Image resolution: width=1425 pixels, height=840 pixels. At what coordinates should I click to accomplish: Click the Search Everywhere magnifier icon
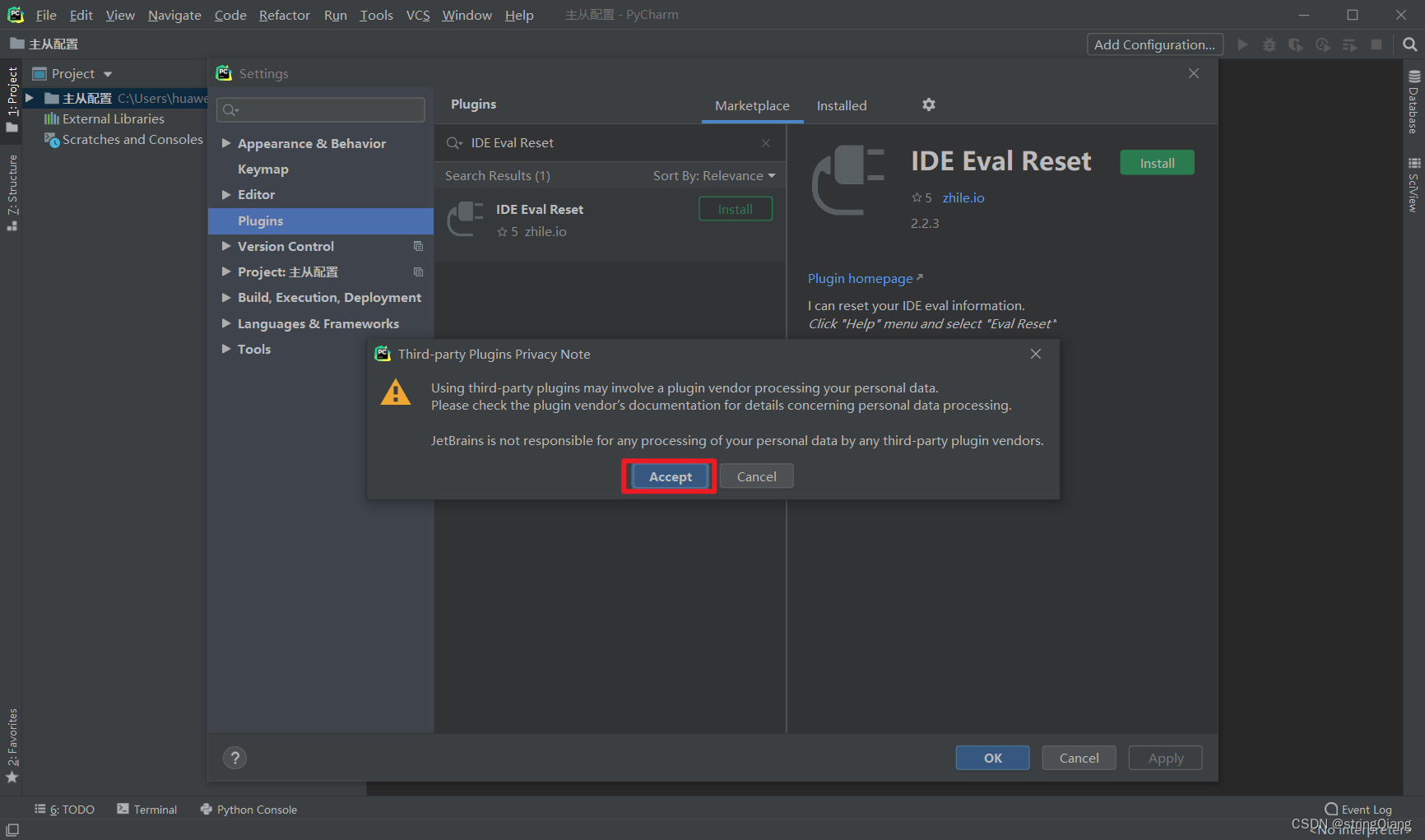click(x=1409, y=44)
